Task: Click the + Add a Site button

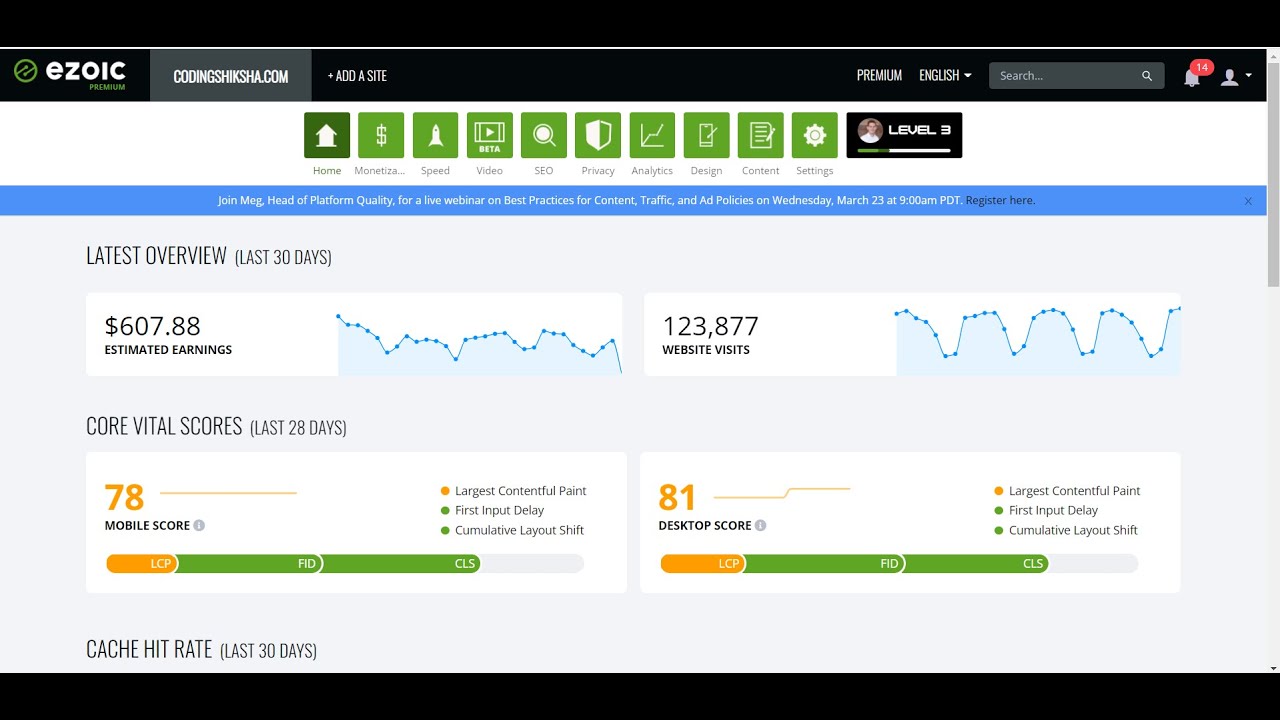Action: tap(357, 76)
